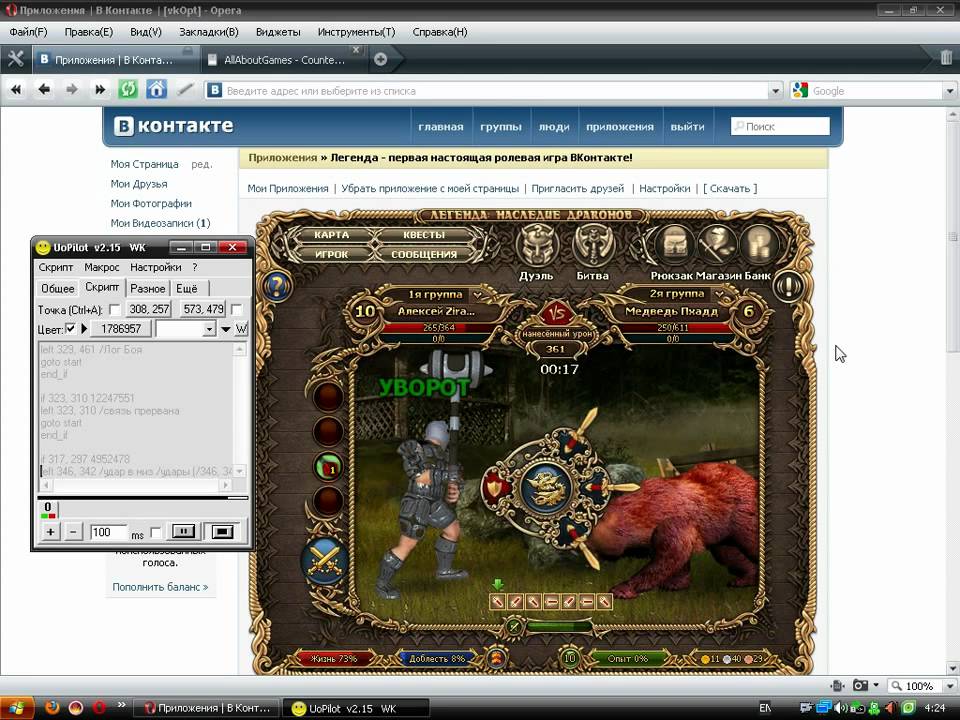Open the Battle axe icon in game
960x720 pixels.
(593, 245)
